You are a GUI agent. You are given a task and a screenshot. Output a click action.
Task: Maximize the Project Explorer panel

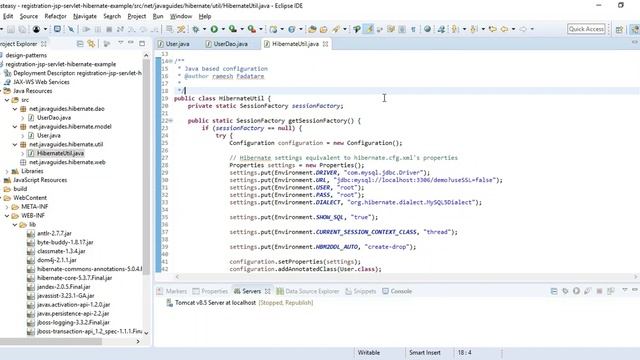tap(142, 43)
